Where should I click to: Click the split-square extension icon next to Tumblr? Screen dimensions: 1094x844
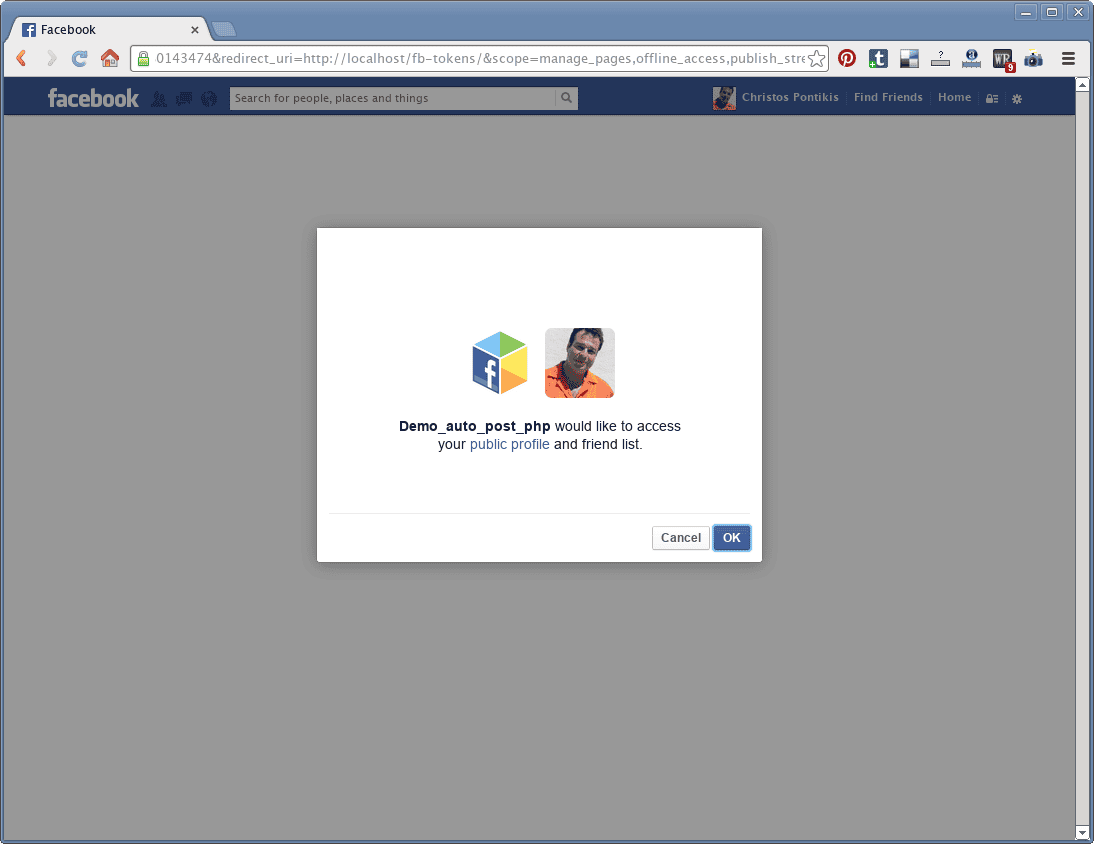909,59
